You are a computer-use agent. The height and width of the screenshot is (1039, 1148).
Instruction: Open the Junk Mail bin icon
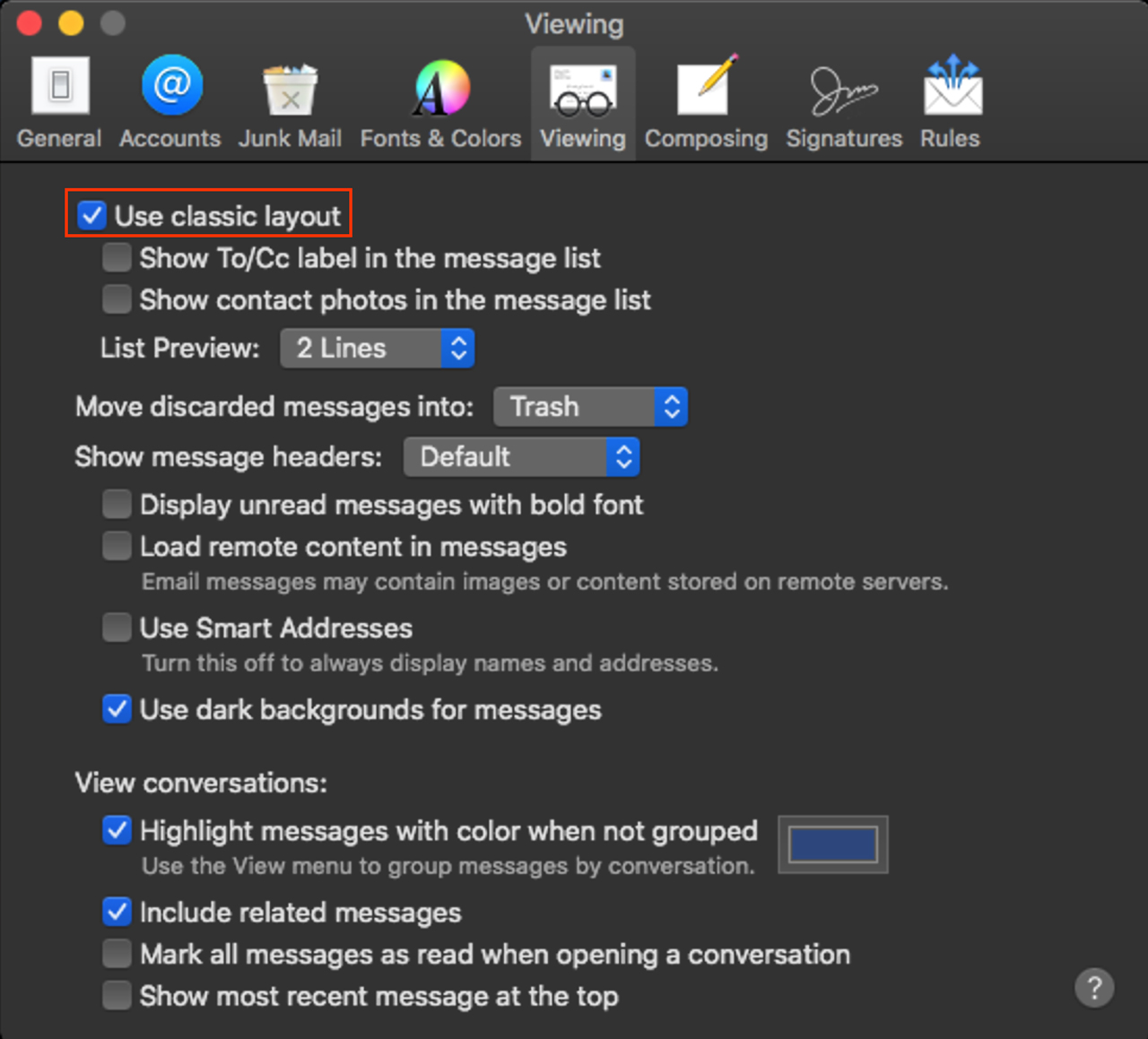coord(290,90)
